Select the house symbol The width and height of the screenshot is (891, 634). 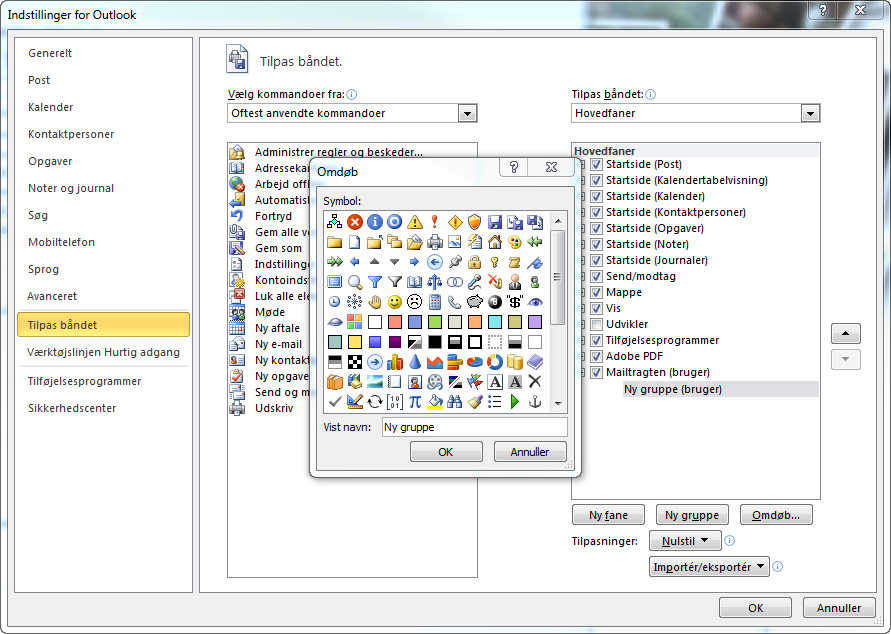click(495, 241)
